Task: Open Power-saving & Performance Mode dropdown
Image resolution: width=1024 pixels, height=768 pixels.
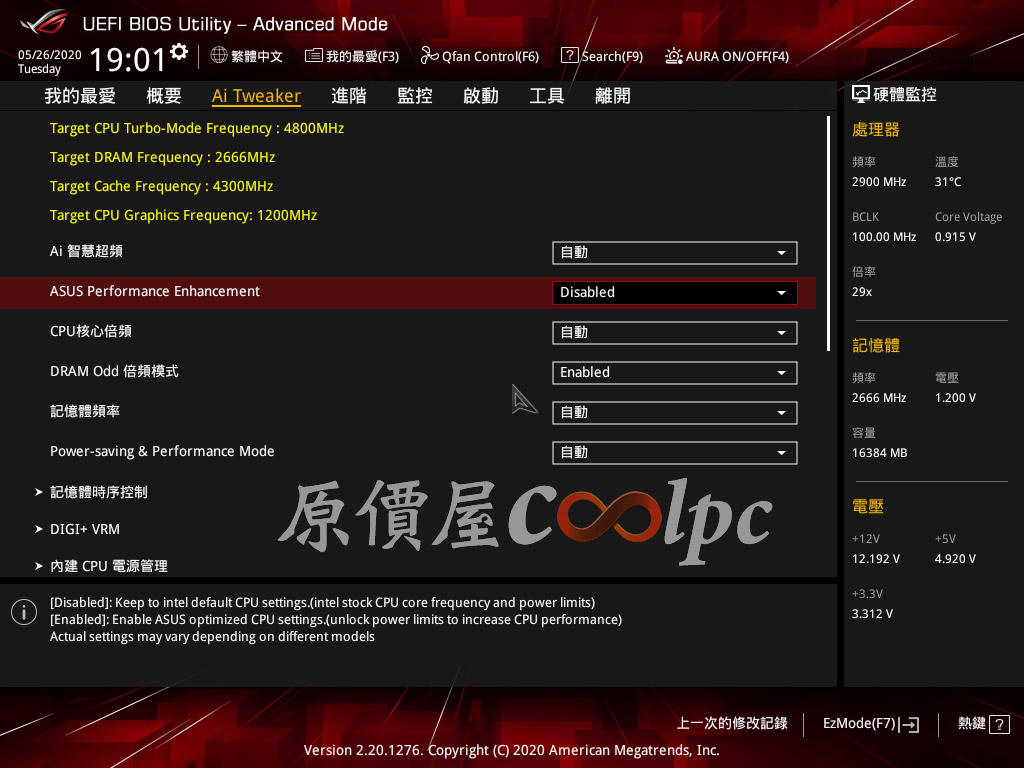Action: point(675,453)
